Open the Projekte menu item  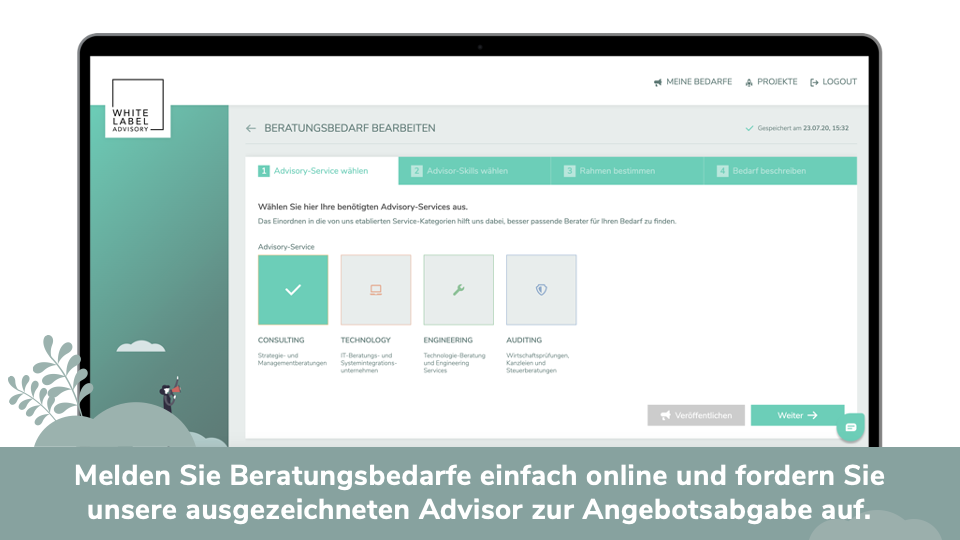click(x=777, y=82)
